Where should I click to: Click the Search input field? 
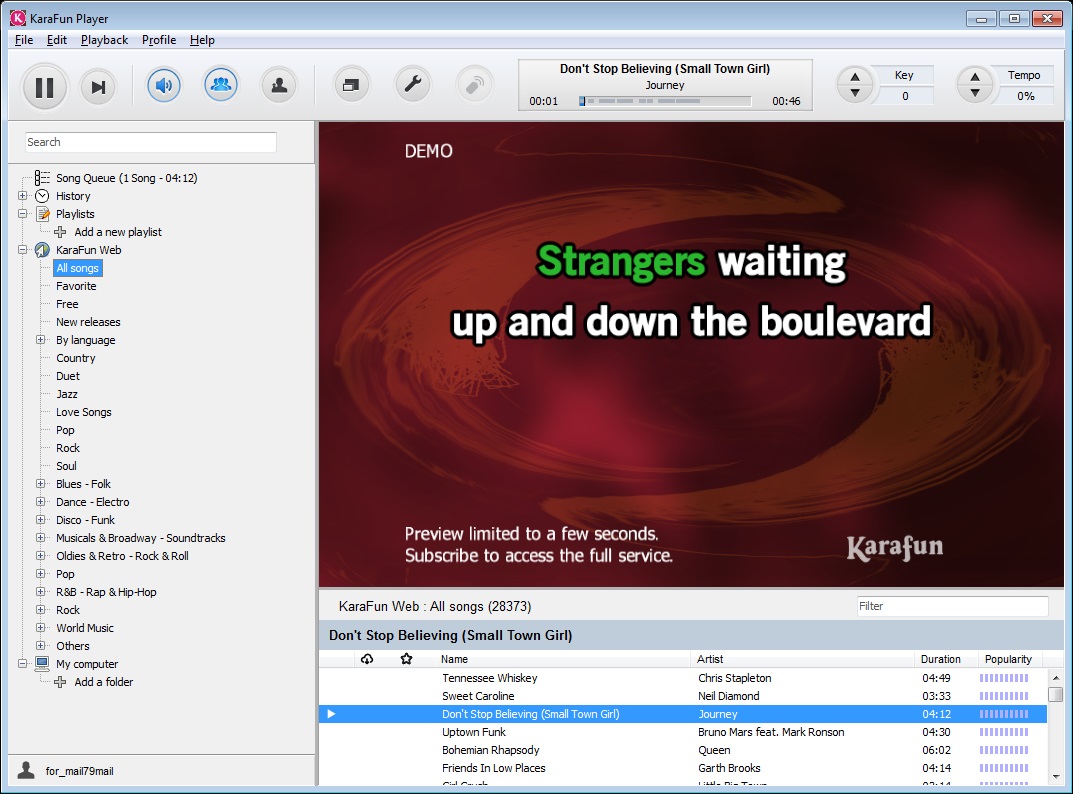[151, 142]
